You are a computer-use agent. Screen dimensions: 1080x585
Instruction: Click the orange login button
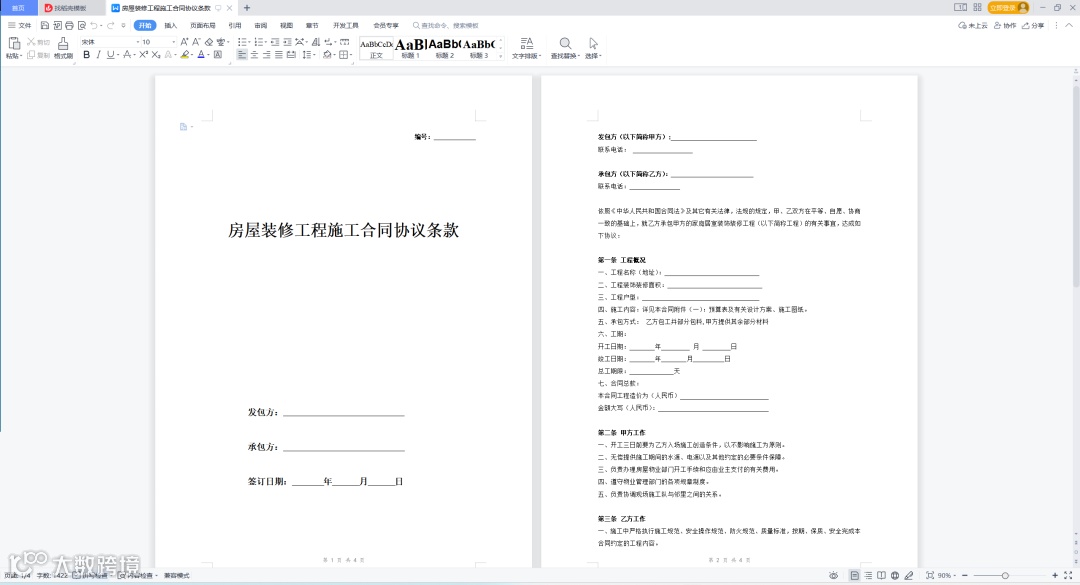tap(1008, 8)
